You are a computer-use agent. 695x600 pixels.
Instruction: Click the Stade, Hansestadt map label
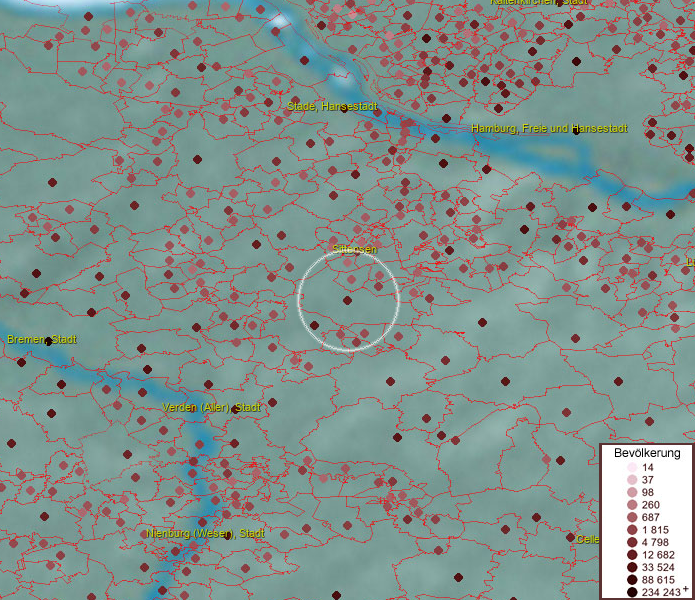point(332,106)
